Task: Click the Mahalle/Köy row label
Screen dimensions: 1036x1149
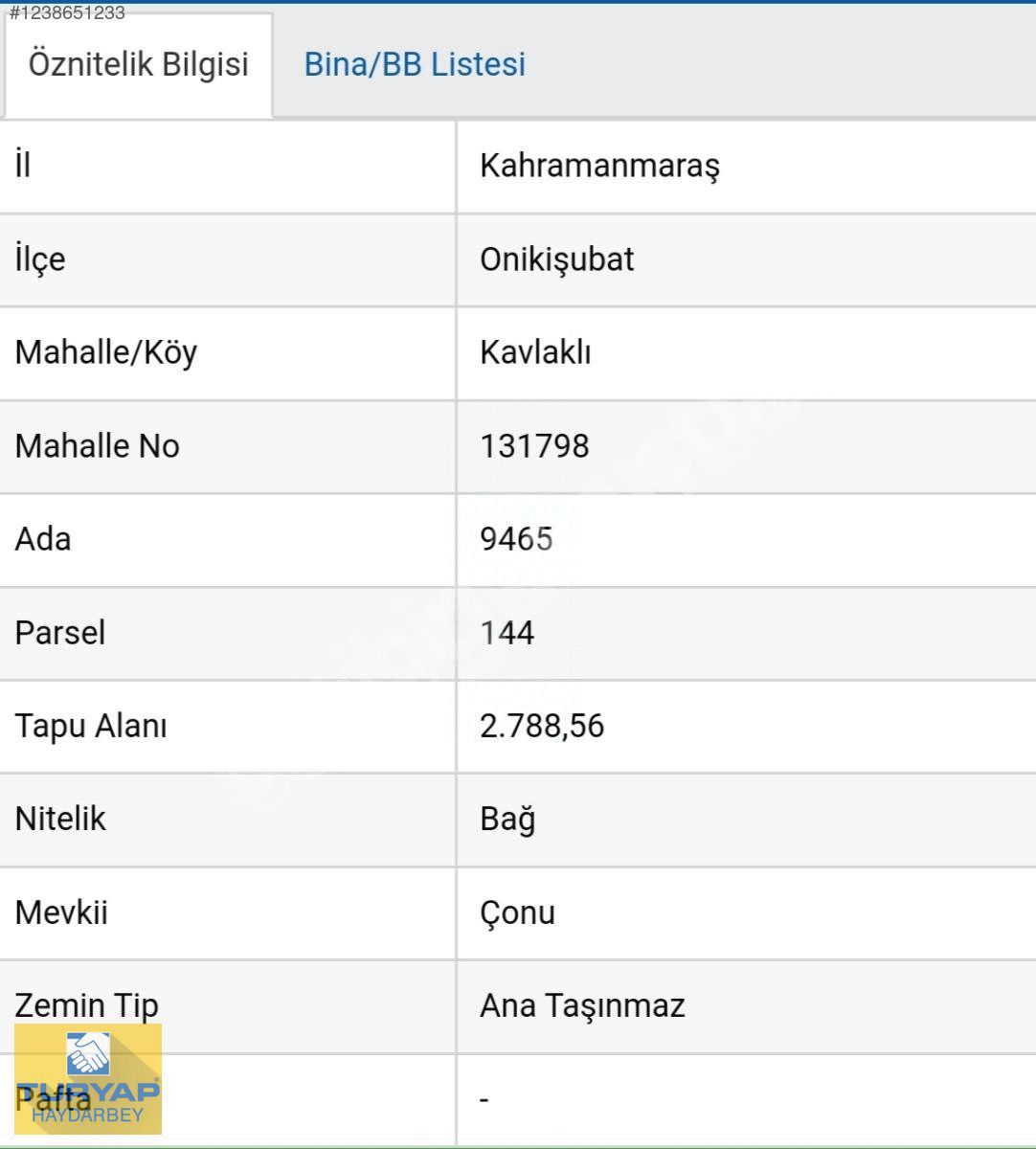Action: click(x=105, y=352)
